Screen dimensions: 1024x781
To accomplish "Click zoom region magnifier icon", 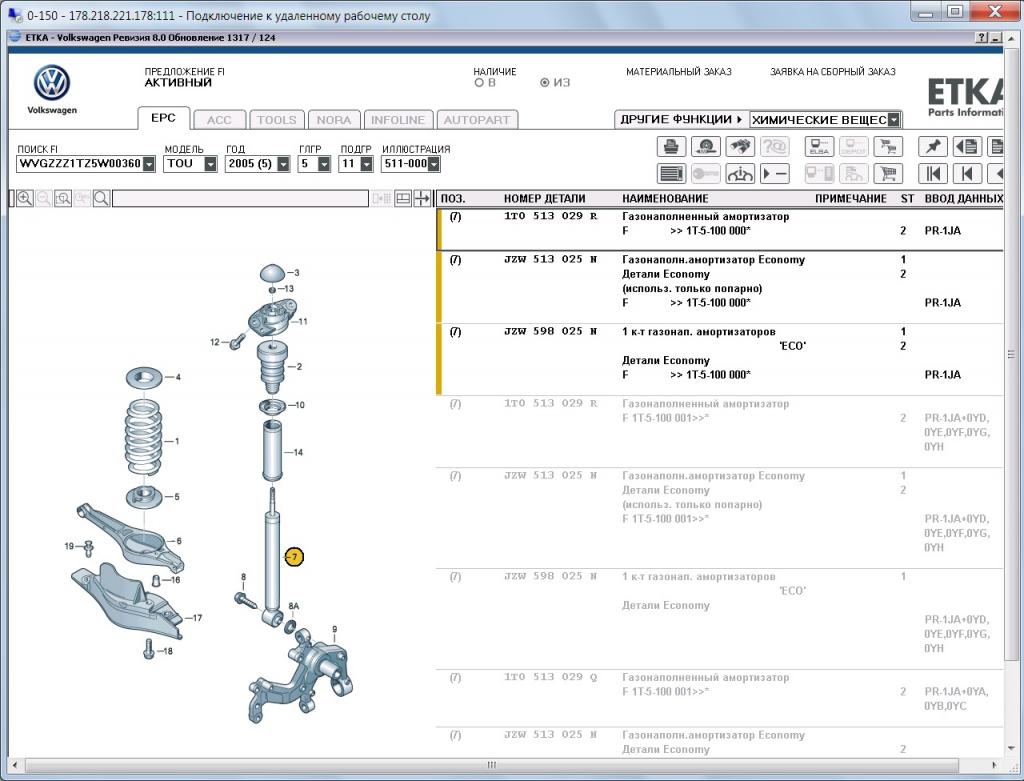I will point(63,199).
